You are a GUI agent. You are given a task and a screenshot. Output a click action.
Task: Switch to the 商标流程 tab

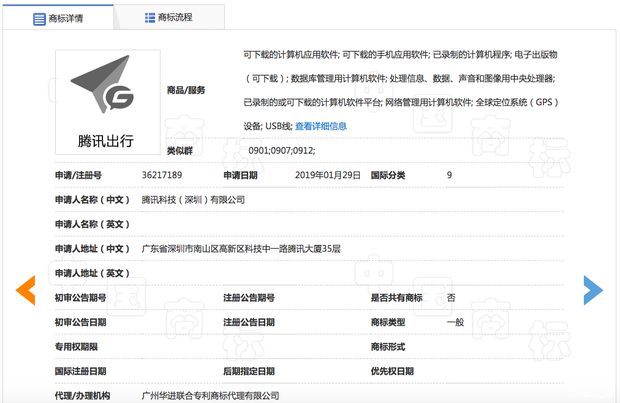[x=168, y=18]
